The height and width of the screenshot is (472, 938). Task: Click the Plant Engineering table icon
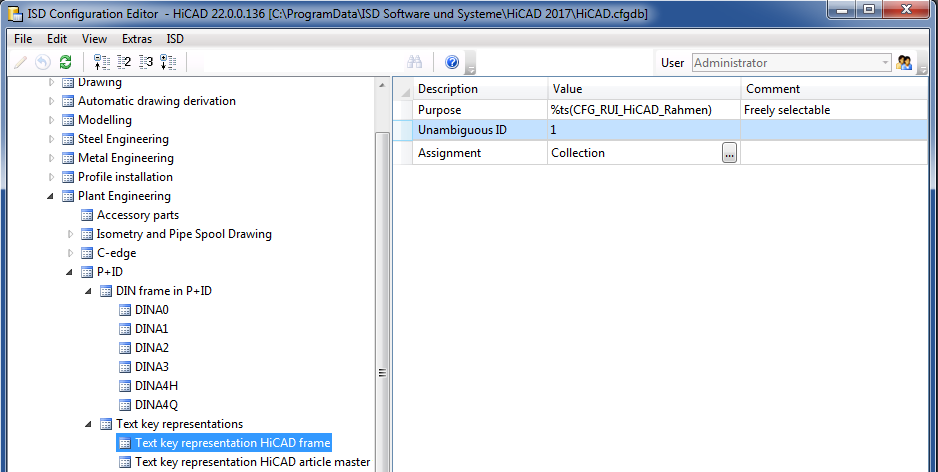point(68,196)
